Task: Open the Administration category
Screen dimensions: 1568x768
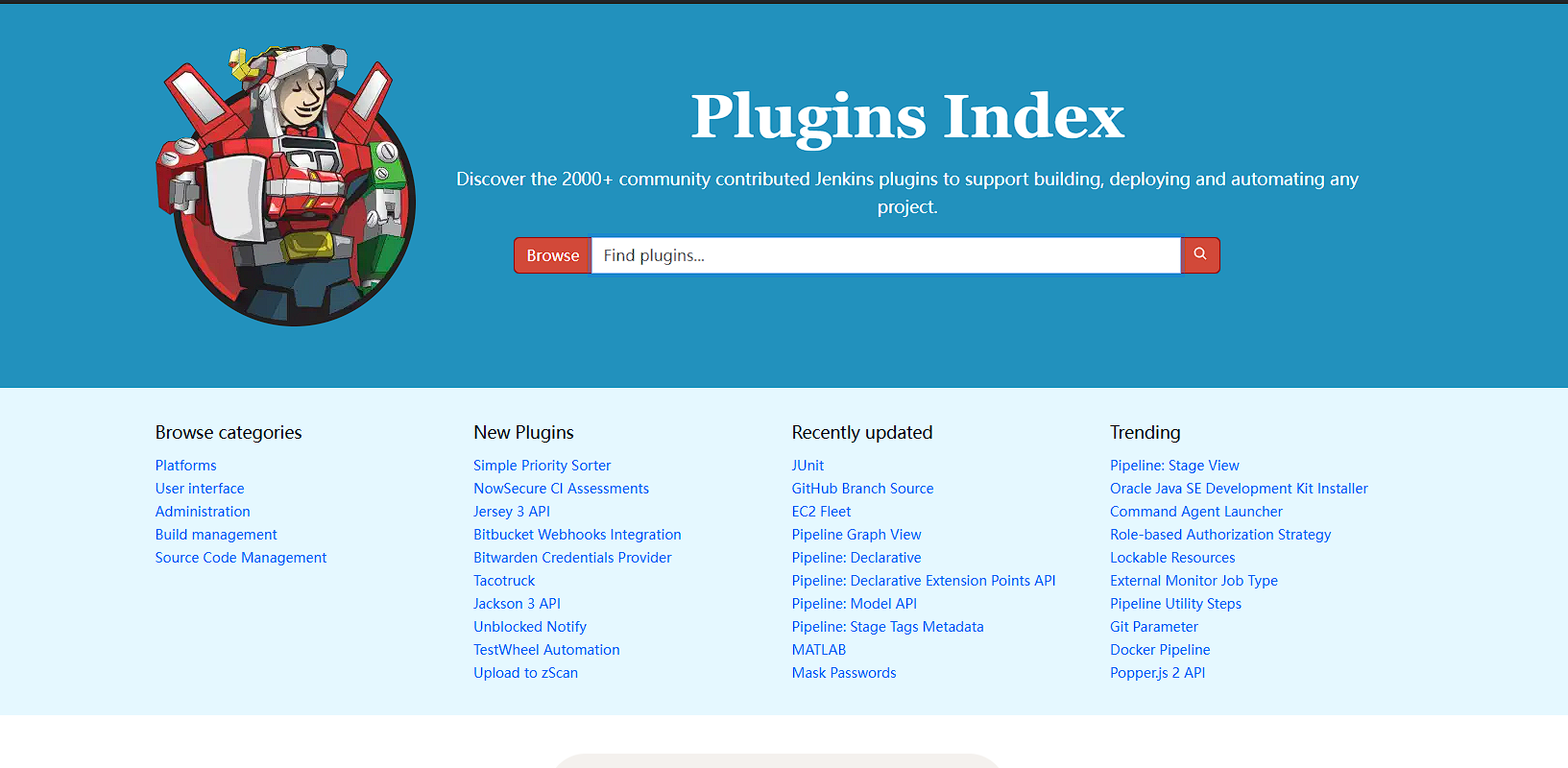Action: (203, 512)
